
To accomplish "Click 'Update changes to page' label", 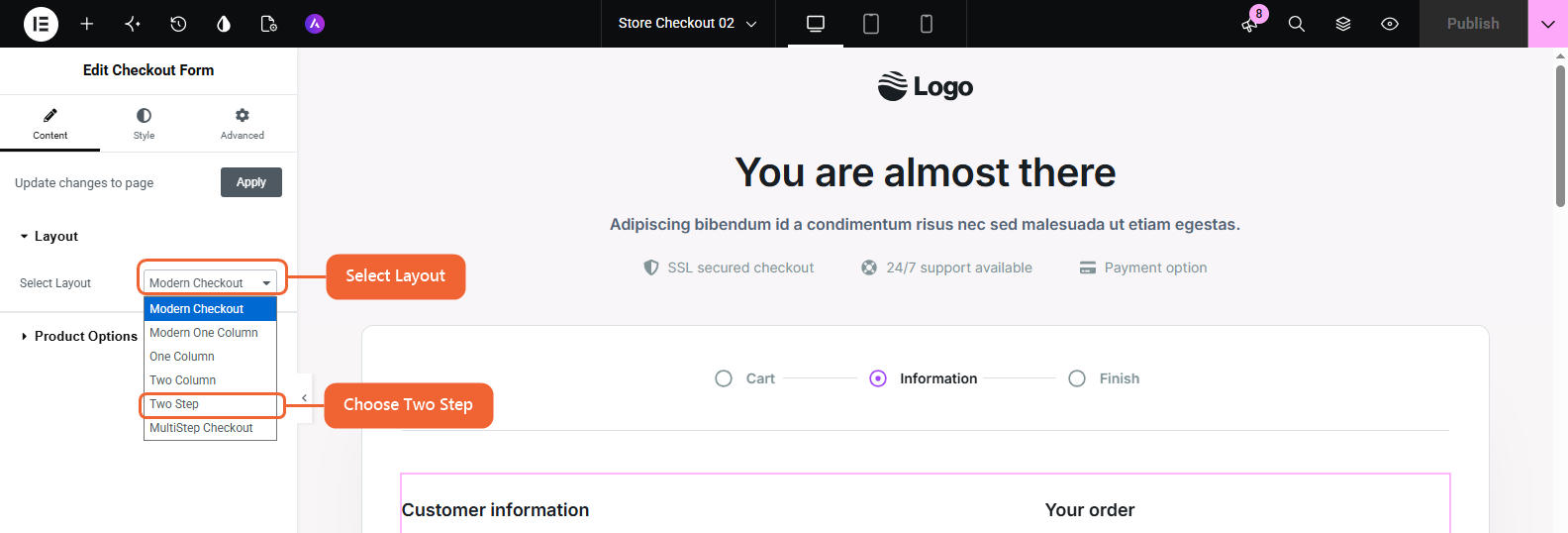I will 84,183.
